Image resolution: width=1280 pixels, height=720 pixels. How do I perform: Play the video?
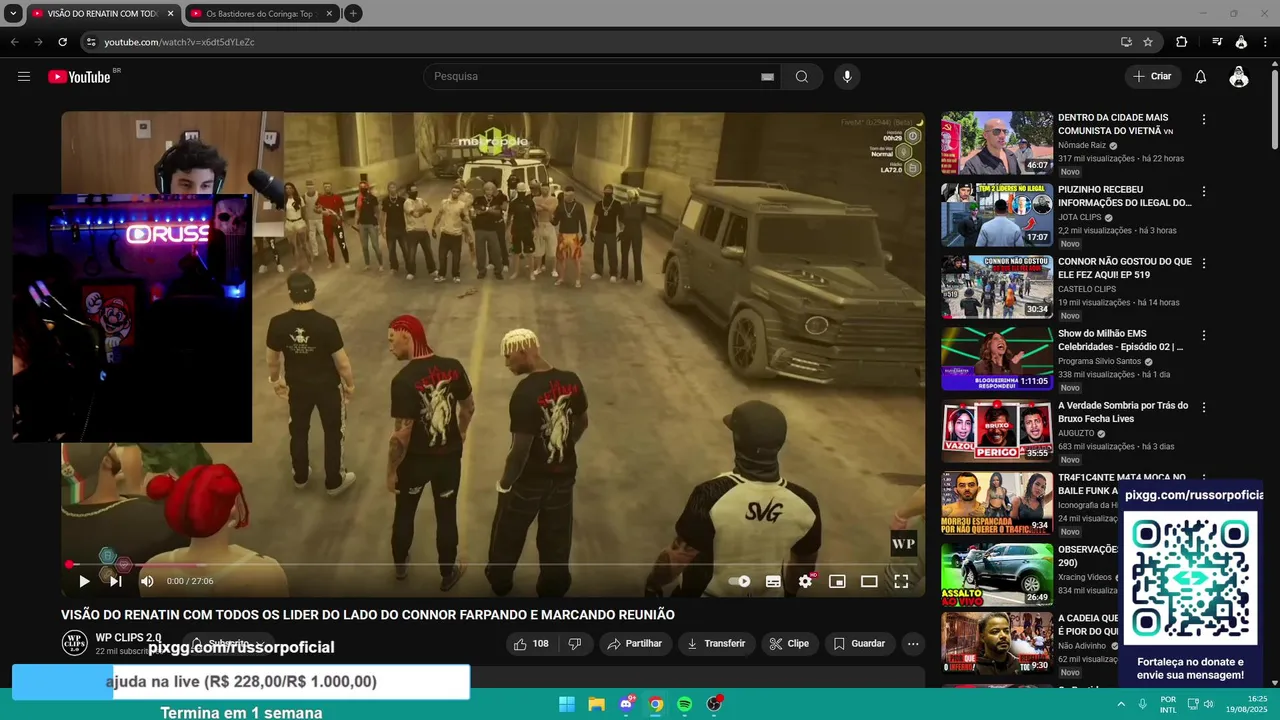(84, 581)
